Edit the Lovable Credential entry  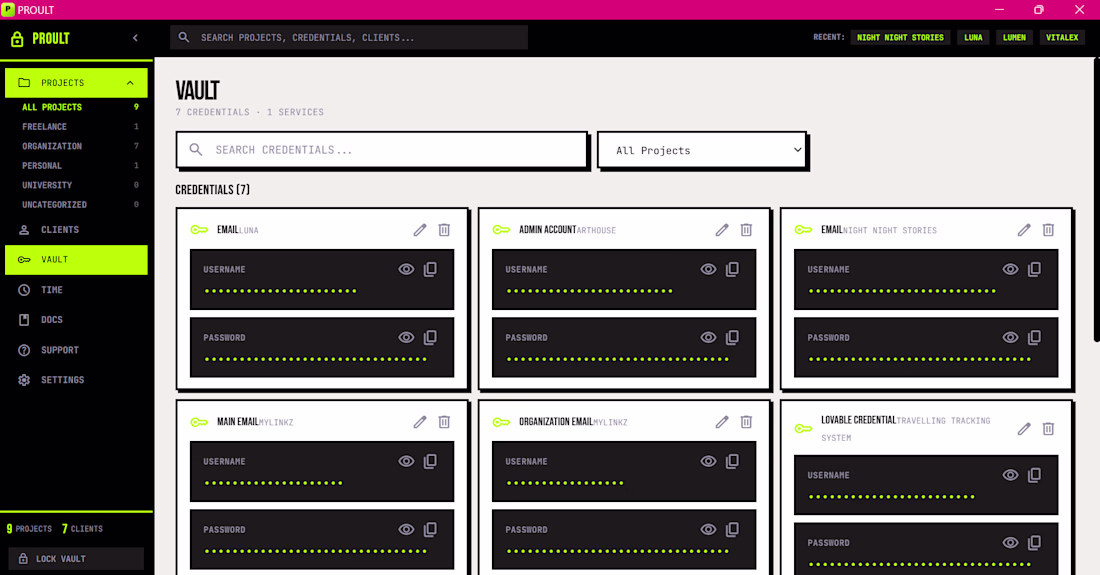pyautogui.click(x=1024, y=428)
